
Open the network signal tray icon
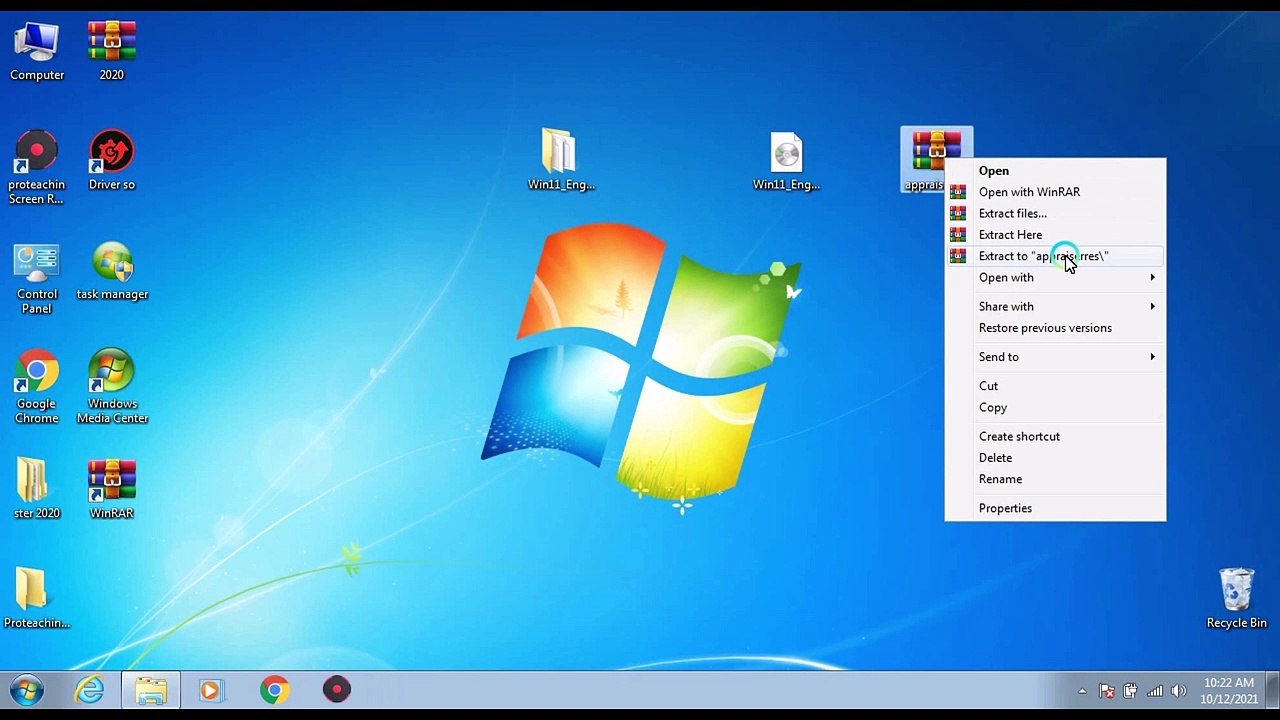[1155, 690]
